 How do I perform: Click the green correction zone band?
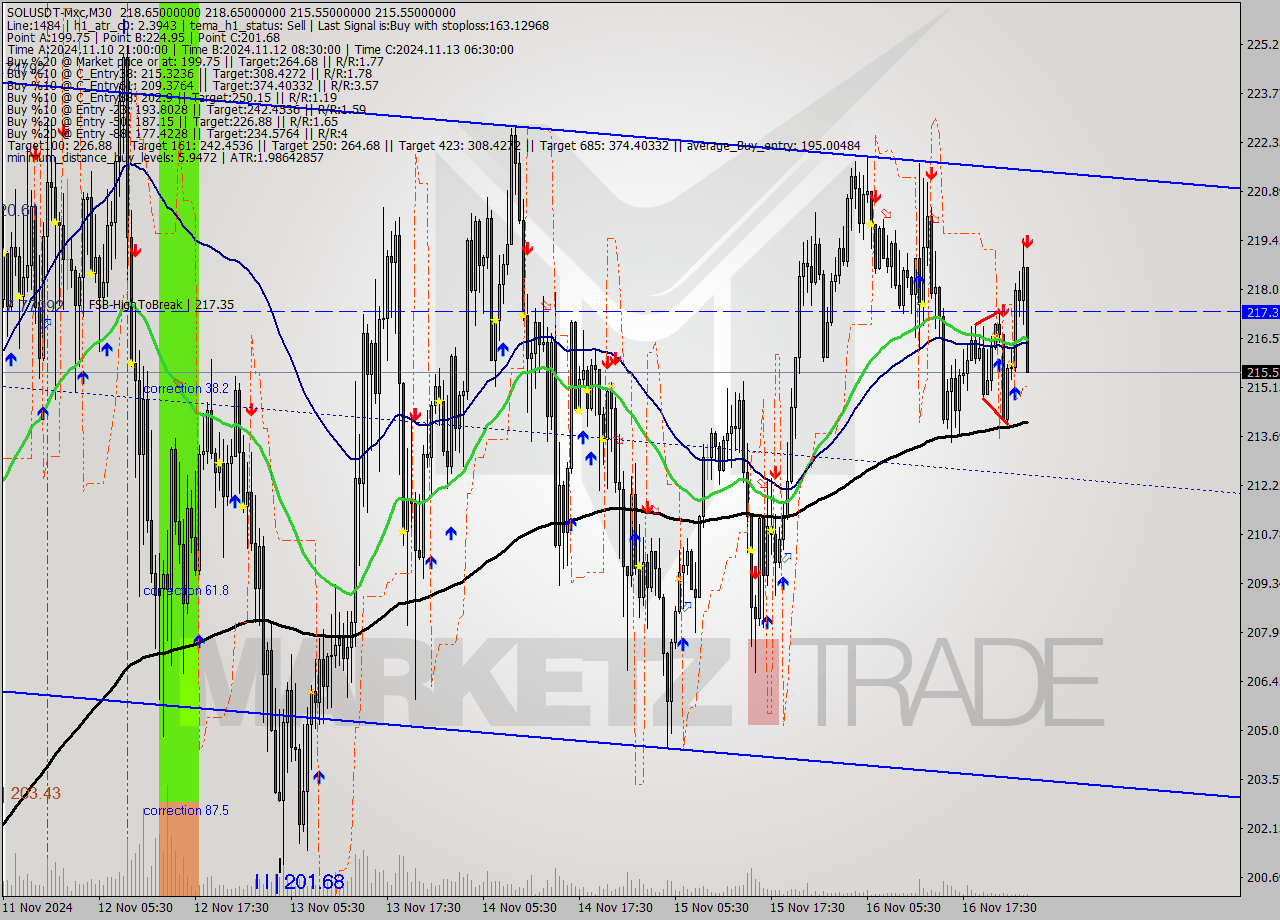click(179, 400)
